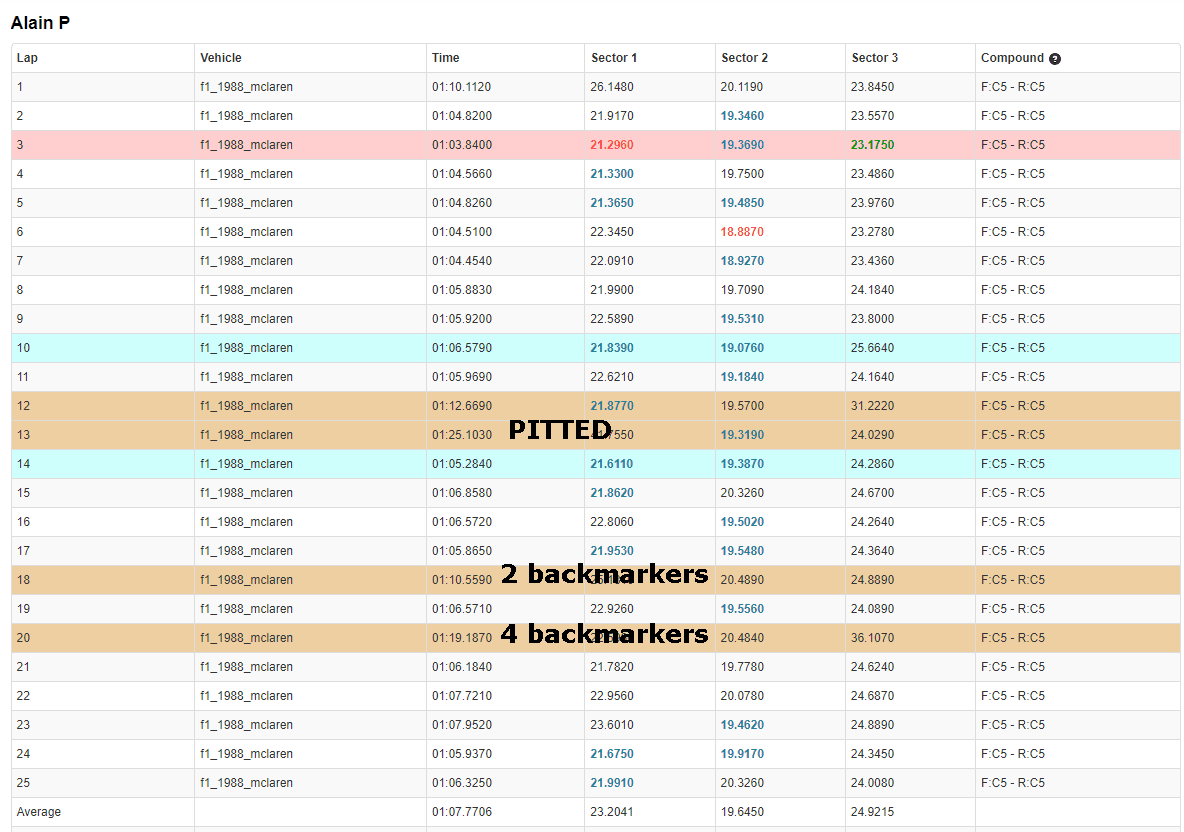Screen dimensions: 1184x832
Task: Select average lap time 01:07.7706
Action: (x=461, y=812)
